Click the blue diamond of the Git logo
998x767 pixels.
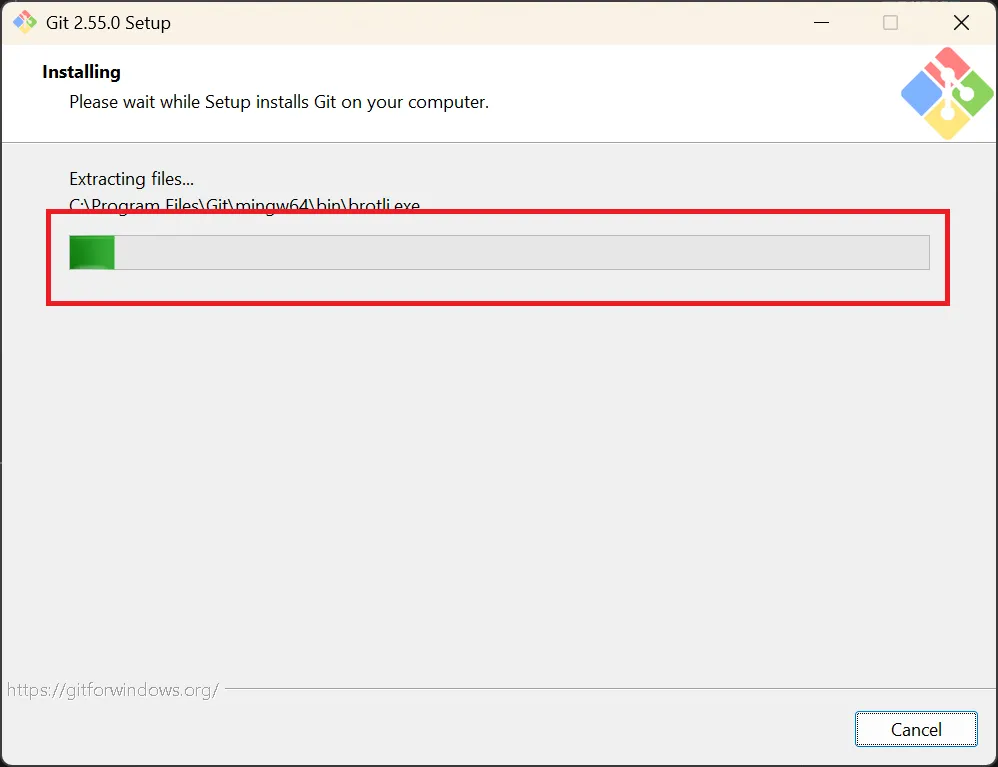click(x=922, y=94)
